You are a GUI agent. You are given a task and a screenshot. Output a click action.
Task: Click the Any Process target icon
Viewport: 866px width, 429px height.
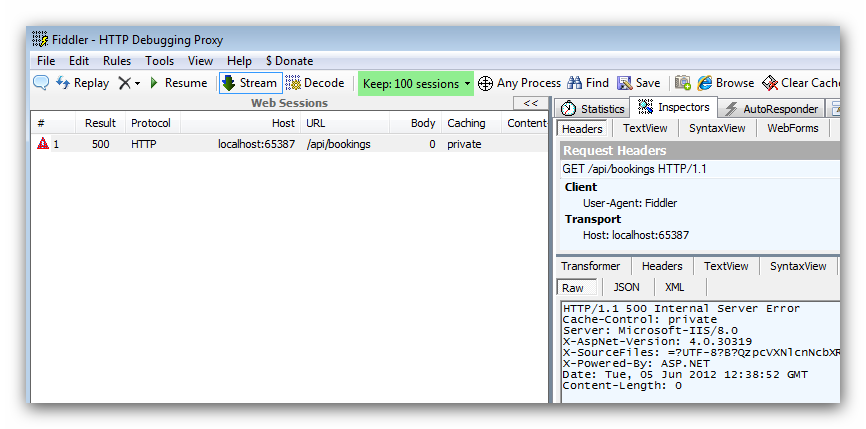[485, 84]
